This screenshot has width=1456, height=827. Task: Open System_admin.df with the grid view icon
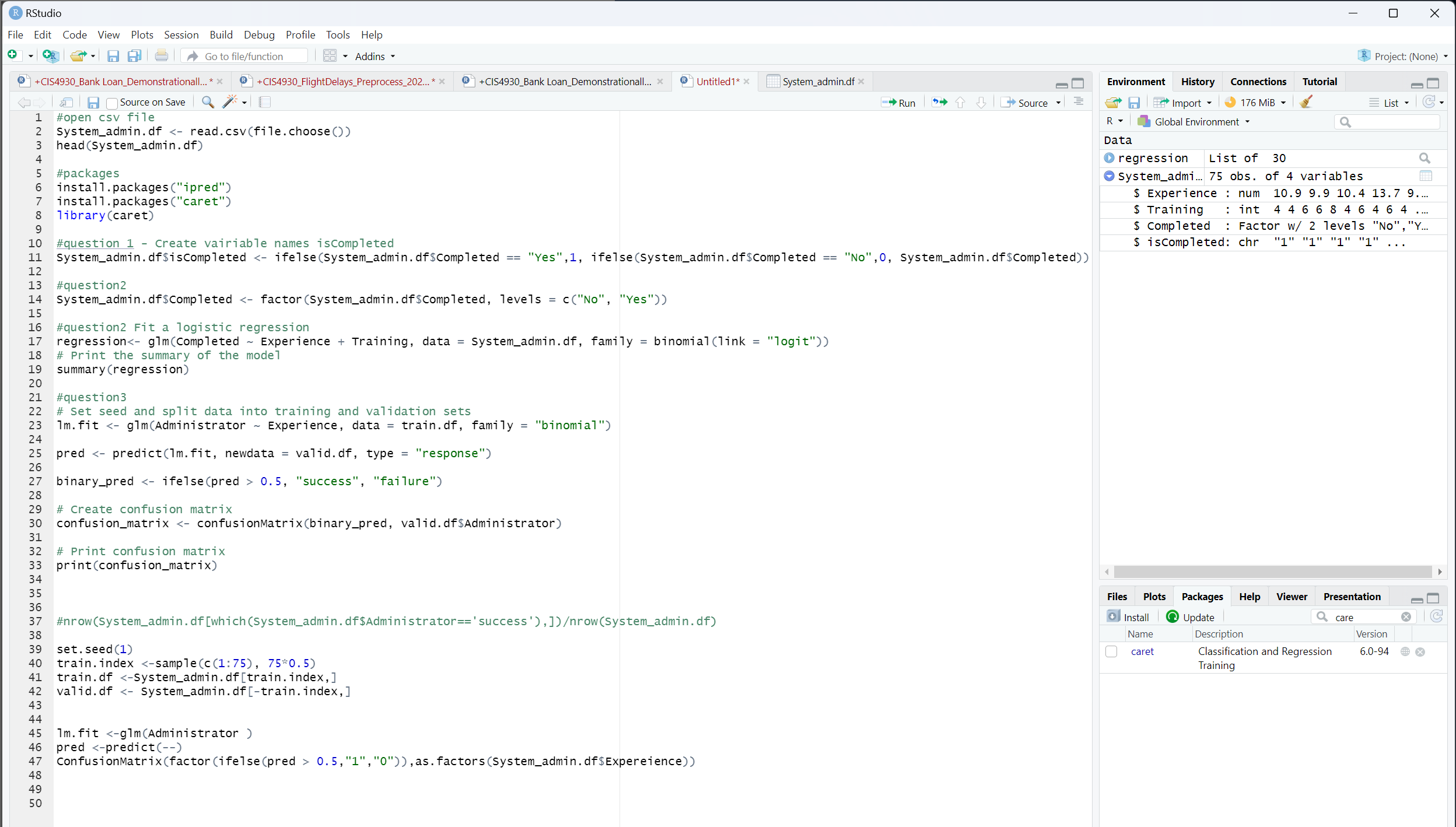(x=1426, y=176)
